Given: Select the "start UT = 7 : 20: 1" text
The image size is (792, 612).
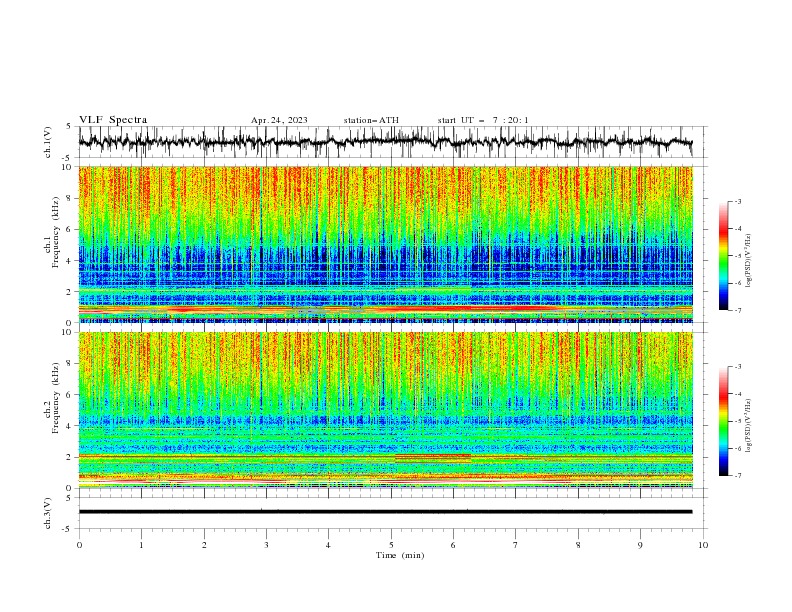Looking at the screenshot, I should (x=483, y=120).
